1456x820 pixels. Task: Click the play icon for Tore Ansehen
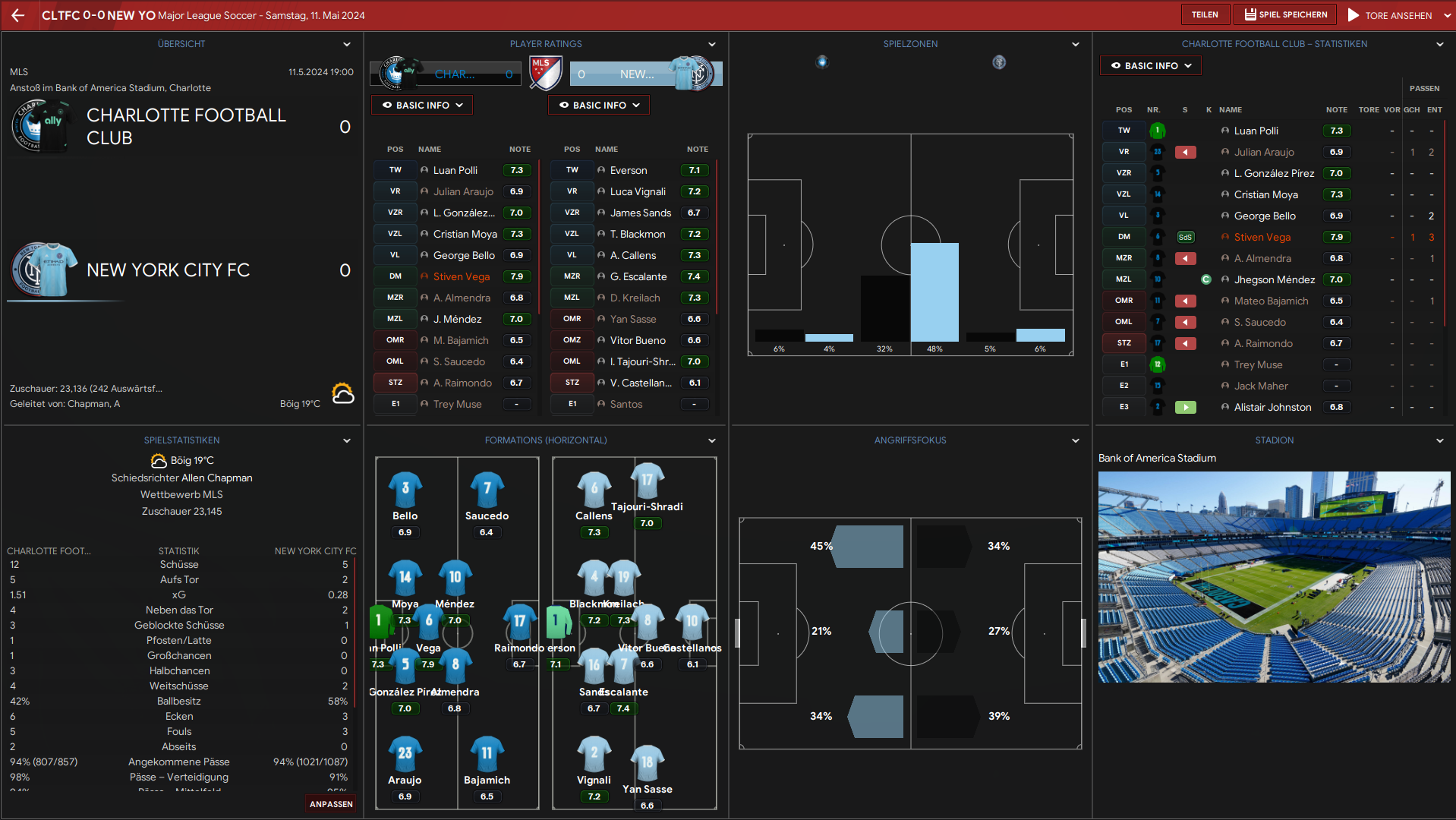[x=1354, y=15]
